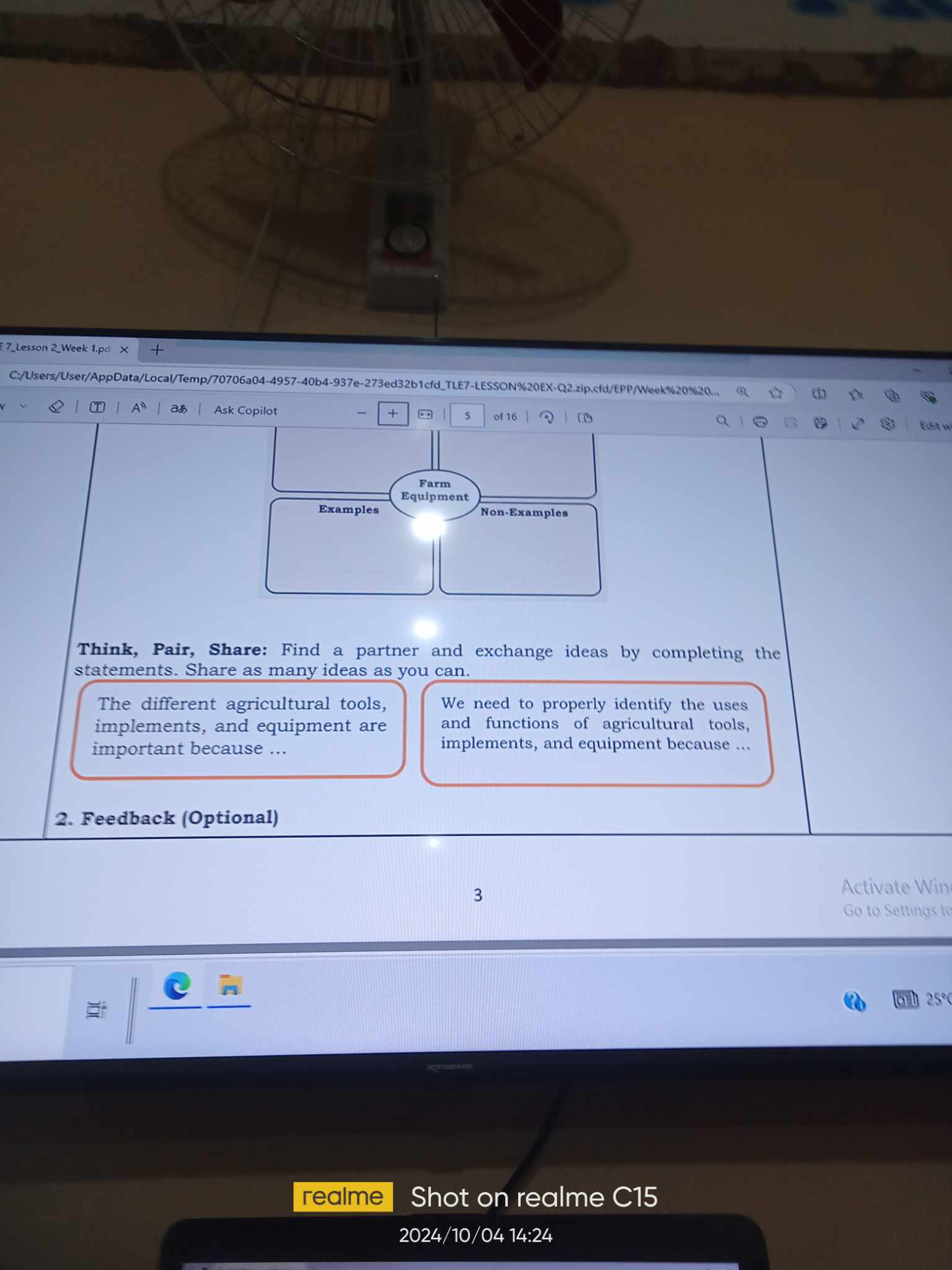This screenshot has height=1270, width=952.
Task: Activate Read aloud in the PDF toolbar
Action: [139, 408]
